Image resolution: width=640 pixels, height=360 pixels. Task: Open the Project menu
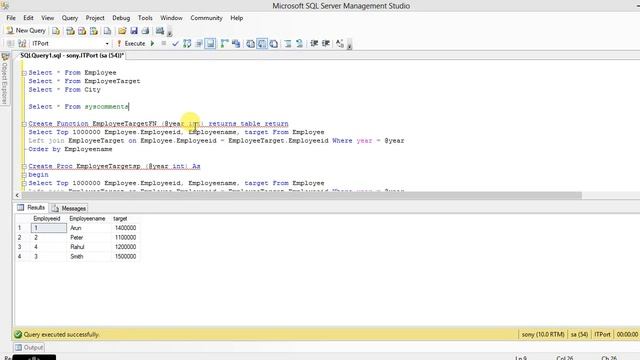coord(95,18)
